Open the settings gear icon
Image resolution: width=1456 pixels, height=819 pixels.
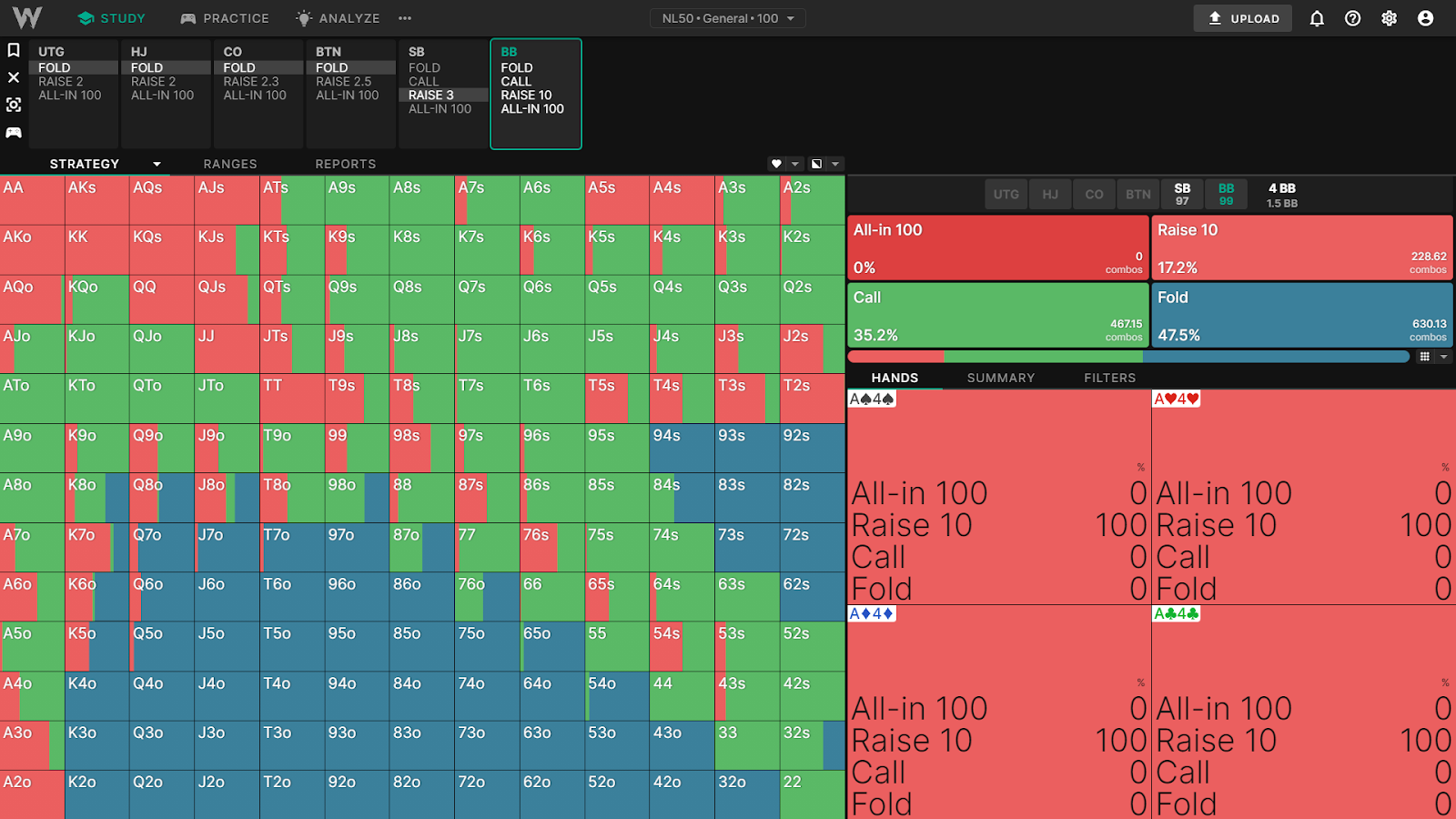click(x=1390, y=18)
